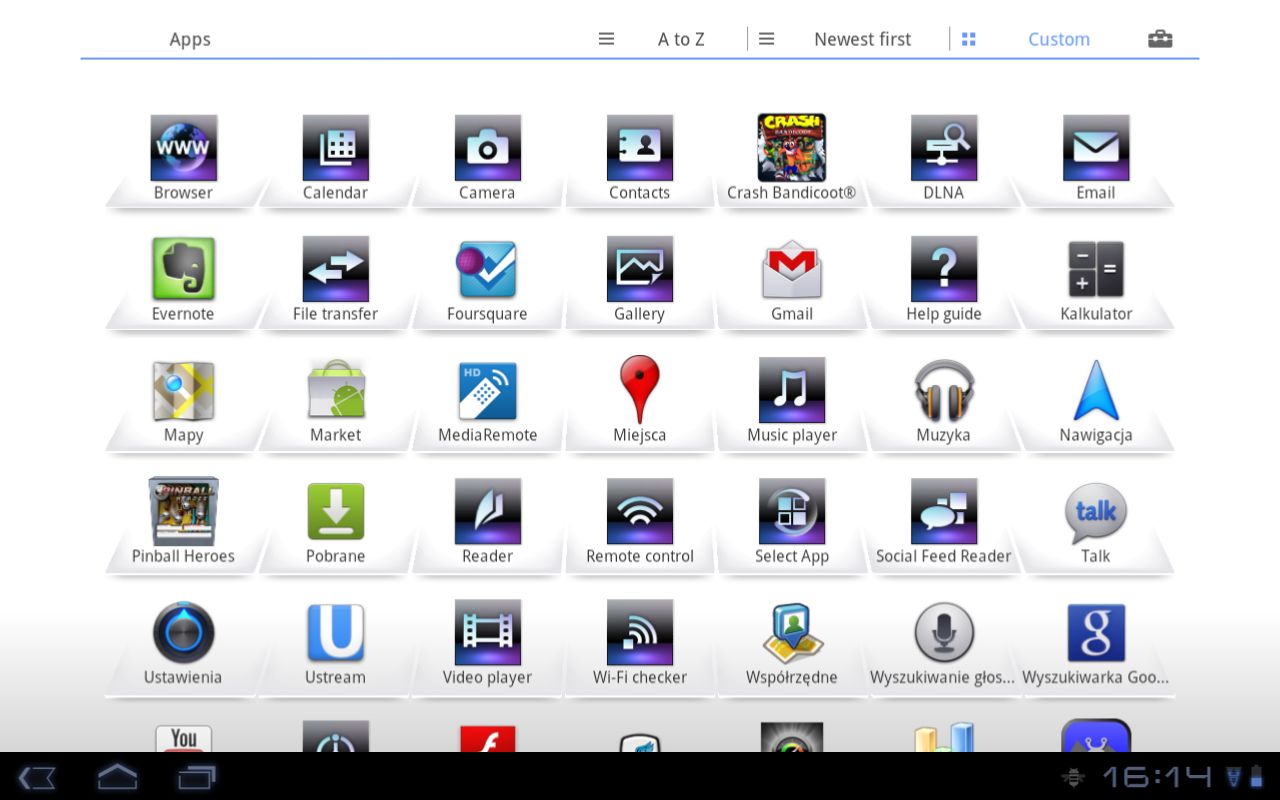Sort apps by Newest first
The height and width of the screenshot is (800, 1280).
pos(862,39)
